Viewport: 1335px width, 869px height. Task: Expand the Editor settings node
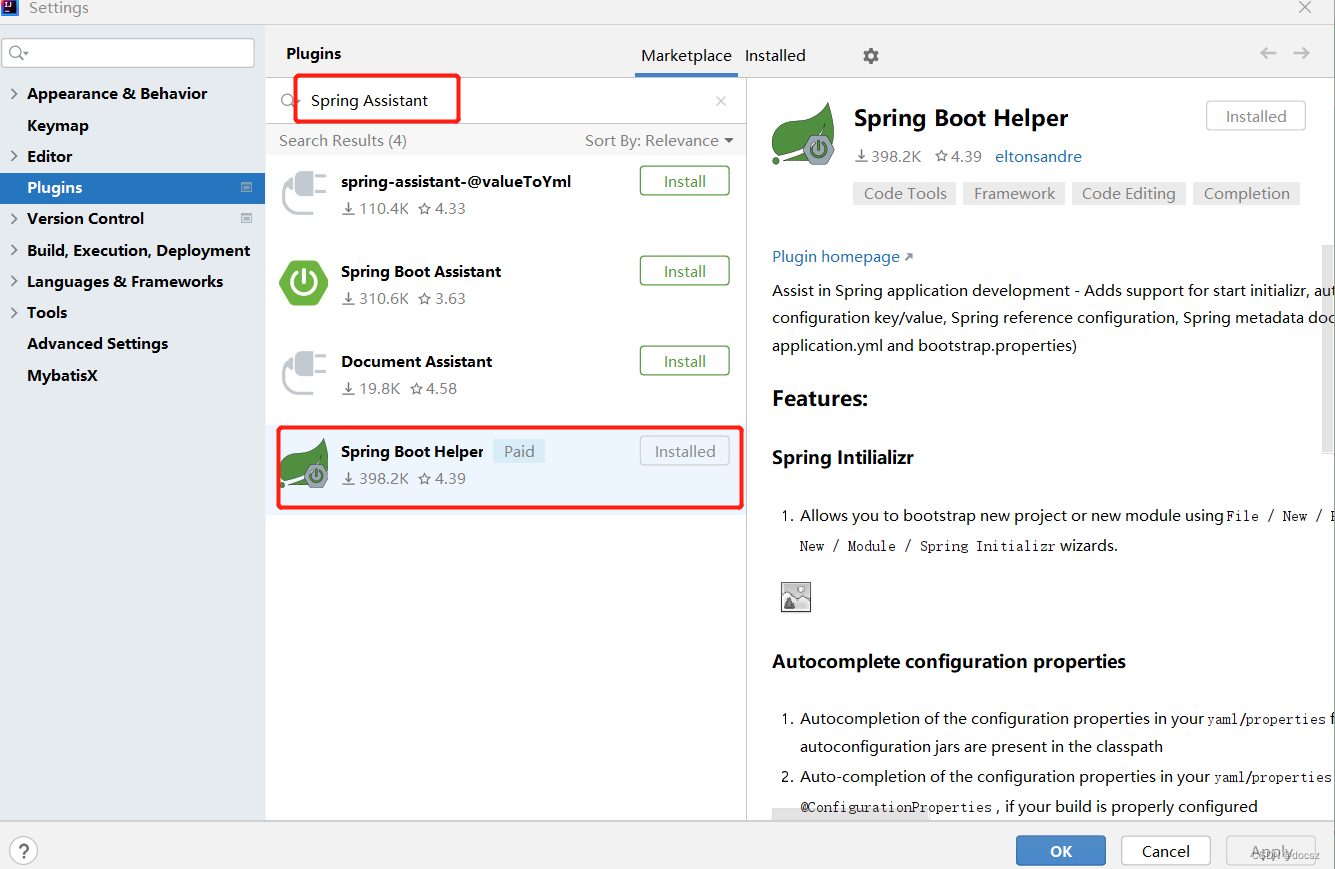click(13, 156)
